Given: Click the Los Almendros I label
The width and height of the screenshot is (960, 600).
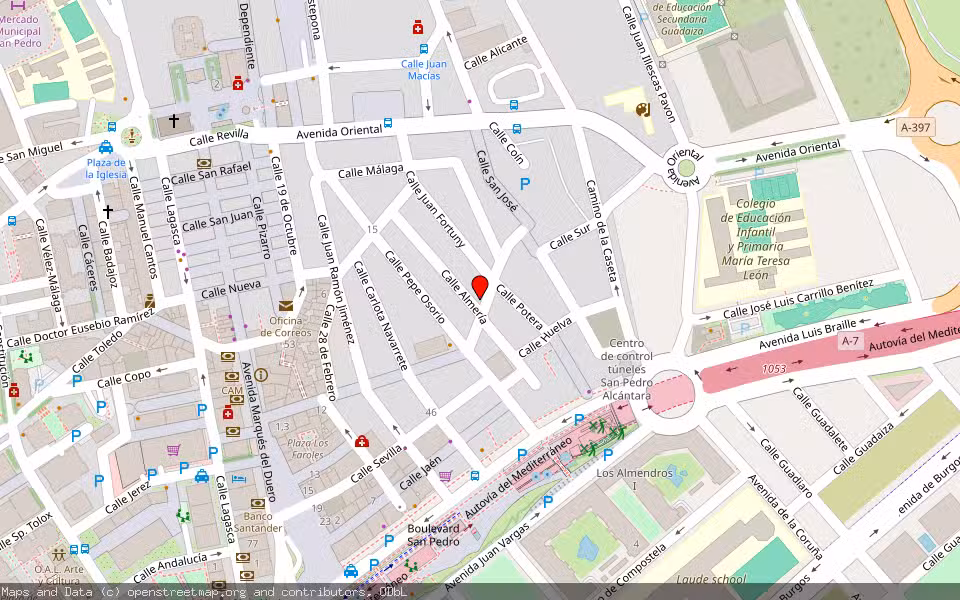Looking at the screenshot, I should tap(634, 479).
